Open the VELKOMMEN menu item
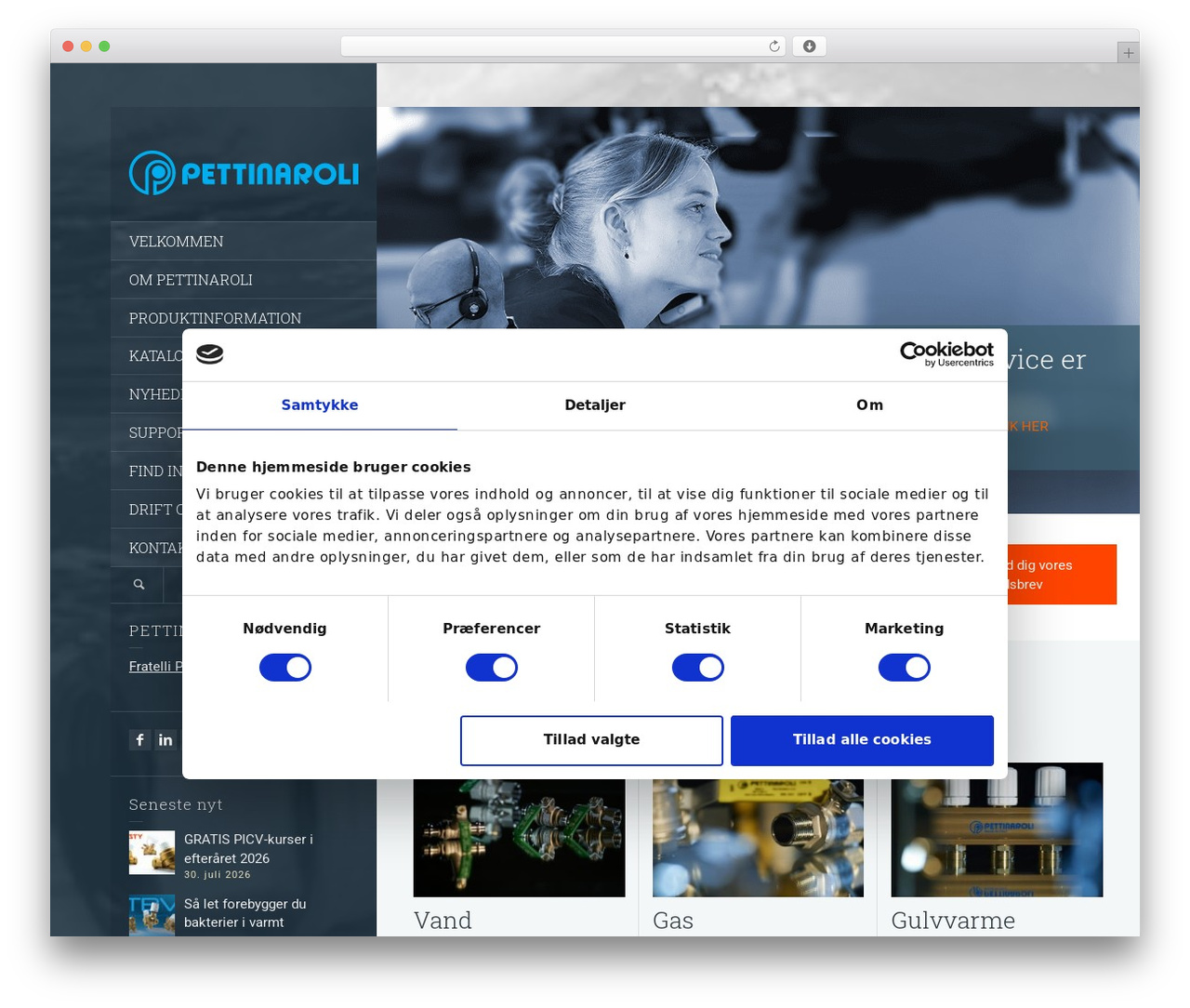1190x1008 pixels. tap(244, 241)
